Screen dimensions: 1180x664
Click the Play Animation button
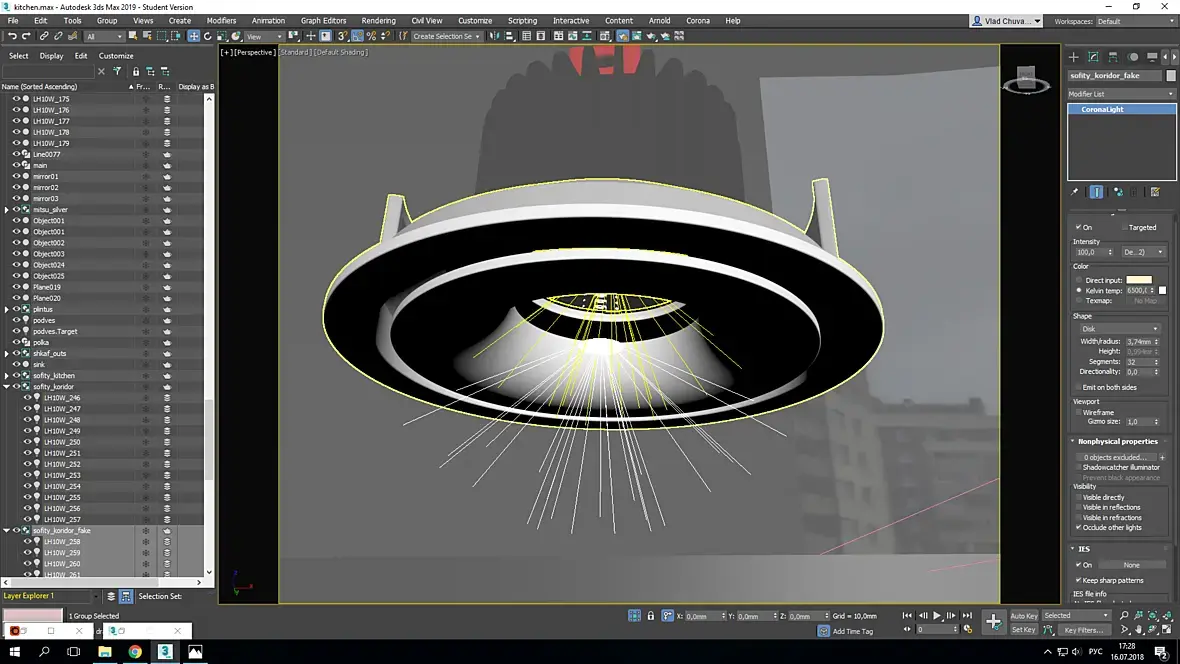(937, 616)
